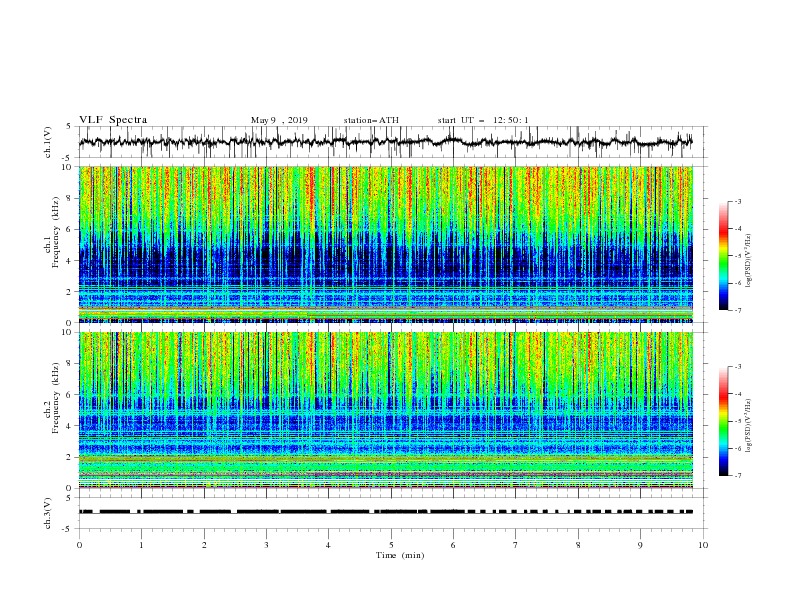Viewport: 792px width, 612px height.
Task: Click the "ch.3(V)" vertical axis label
Action: (x=48, y=513)
